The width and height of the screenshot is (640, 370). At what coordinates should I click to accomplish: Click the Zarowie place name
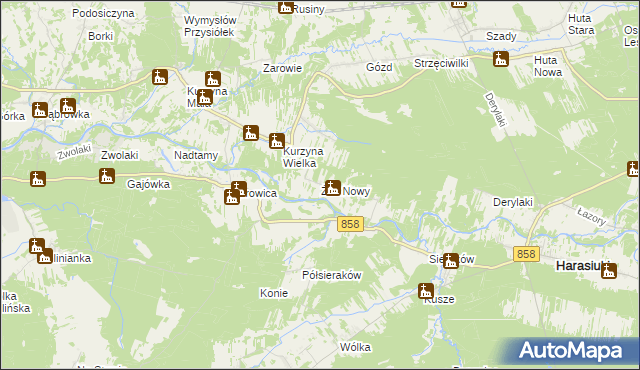[282, 68]
